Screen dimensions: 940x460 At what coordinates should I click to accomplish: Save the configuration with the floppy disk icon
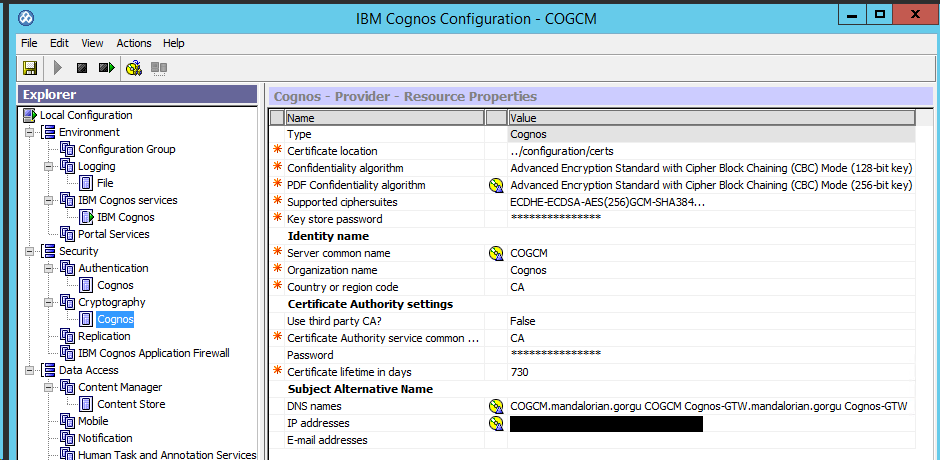point(30,68)
